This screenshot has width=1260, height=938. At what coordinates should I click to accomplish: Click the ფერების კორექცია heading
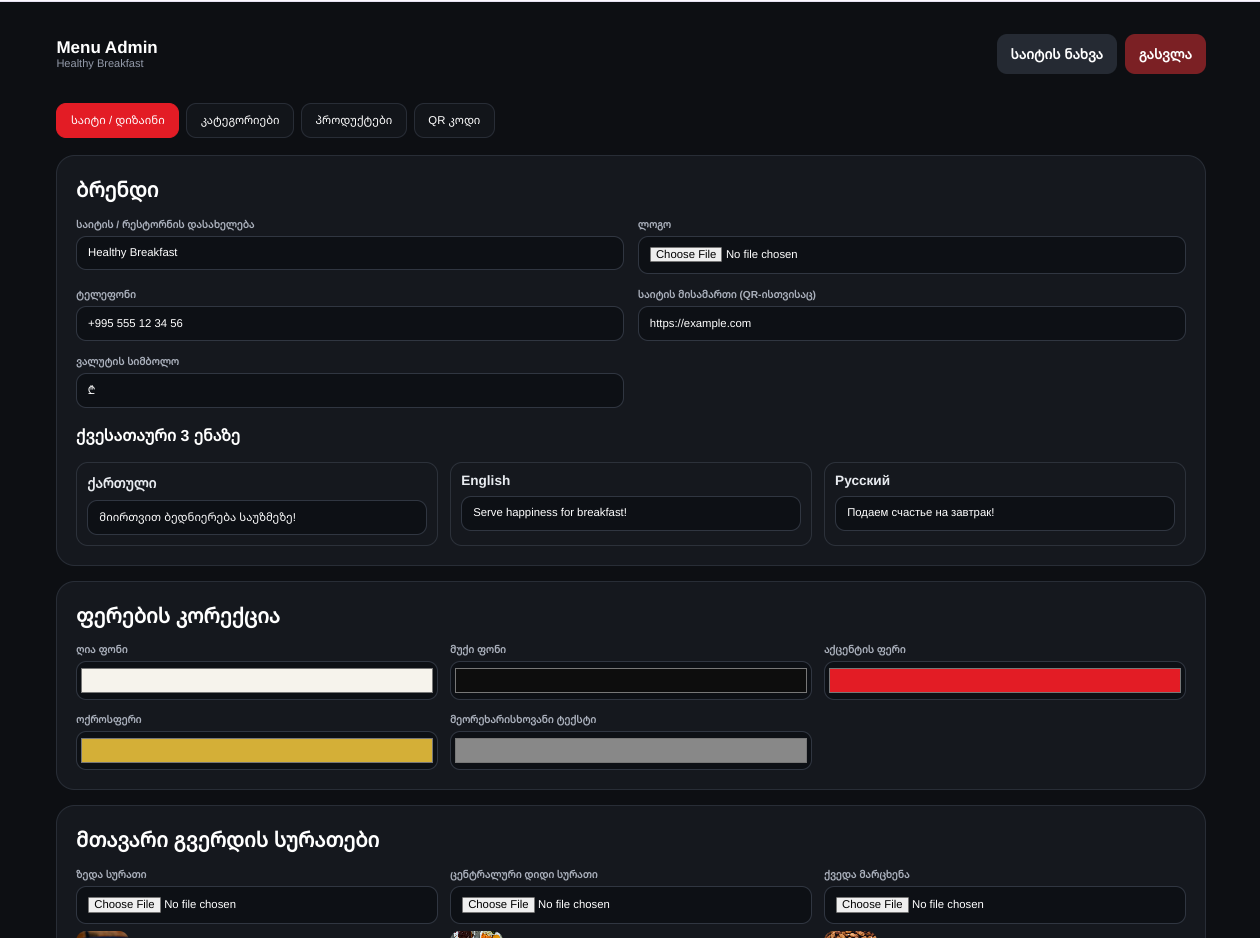(x=178, y=615)
